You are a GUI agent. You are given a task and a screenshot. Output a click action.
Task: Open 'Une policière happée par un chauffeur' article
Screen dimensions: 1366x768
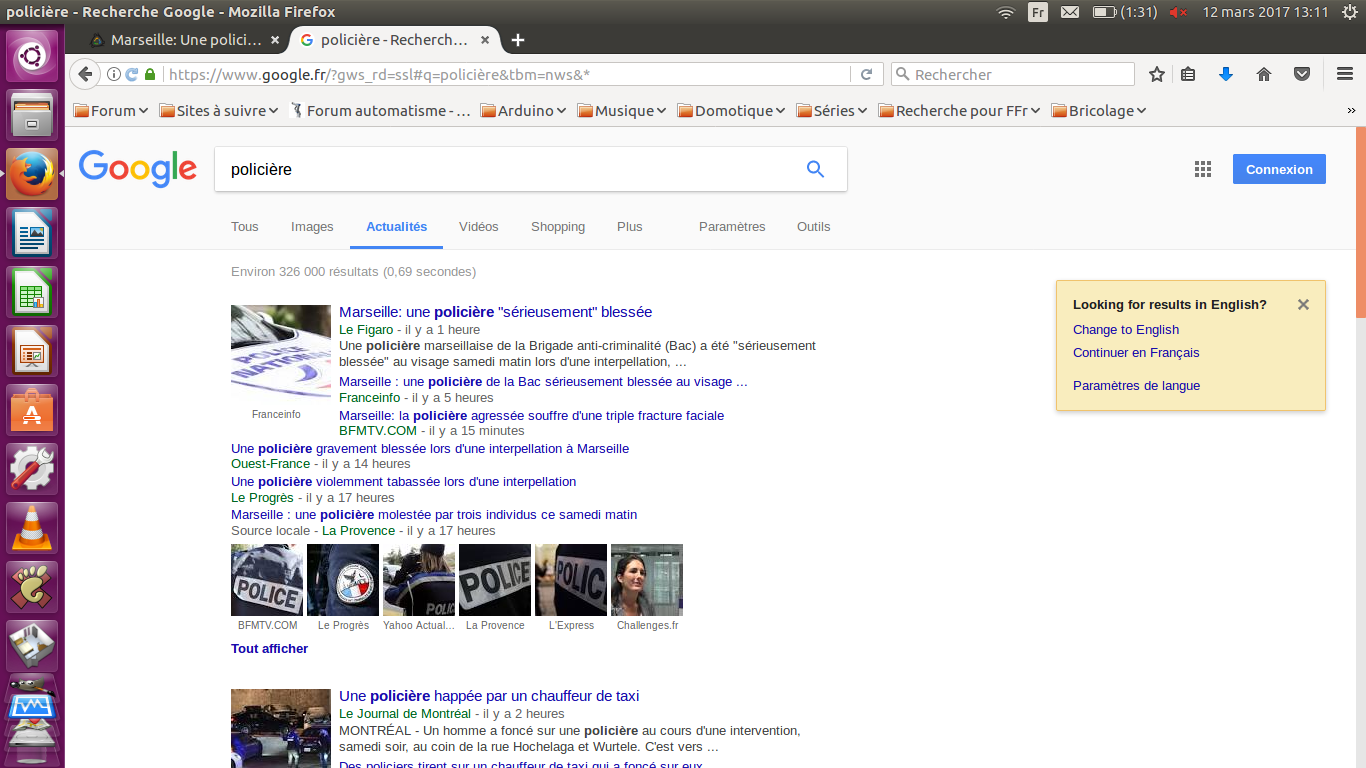tap(489, 696)
